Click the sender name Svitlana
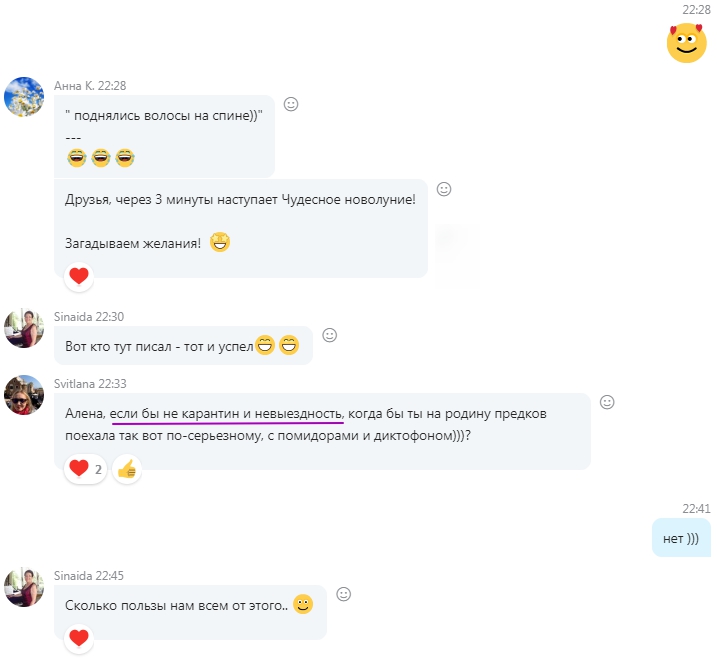 74,384
